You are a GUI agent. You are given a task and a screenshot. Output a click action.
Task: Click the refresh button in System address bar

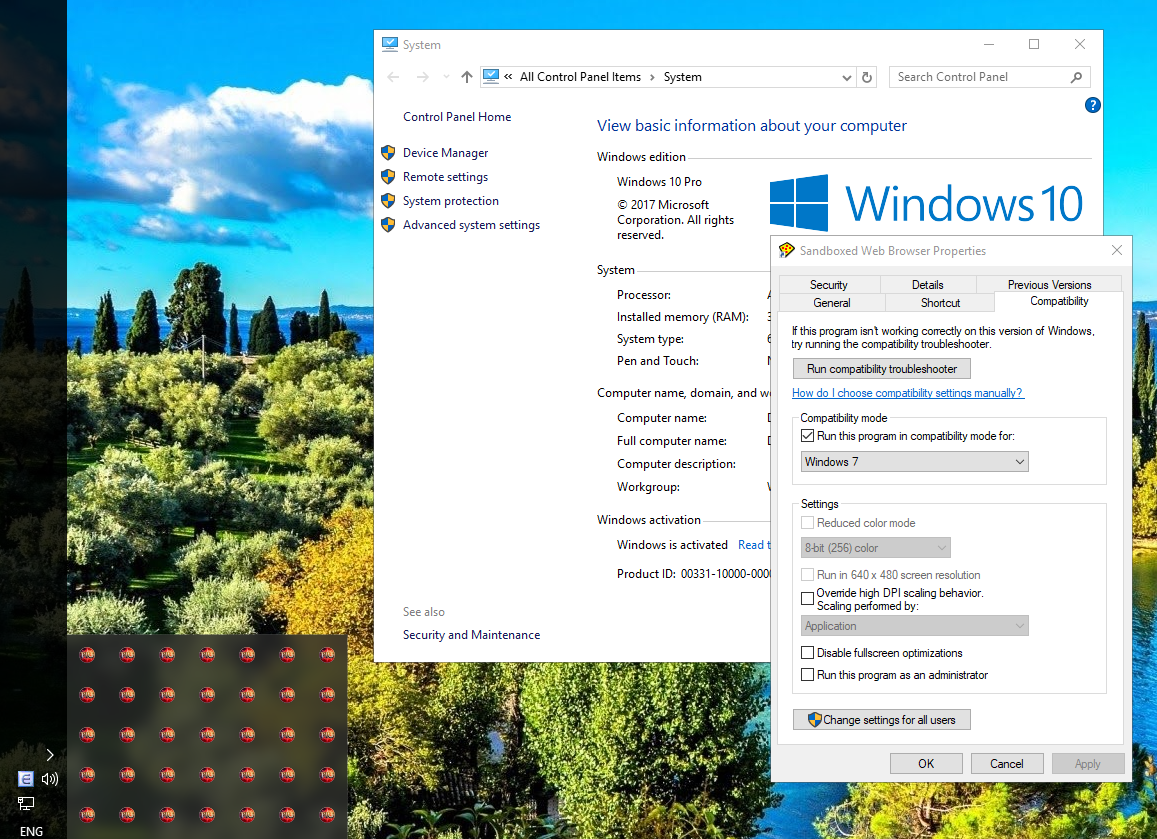point(867,77)
